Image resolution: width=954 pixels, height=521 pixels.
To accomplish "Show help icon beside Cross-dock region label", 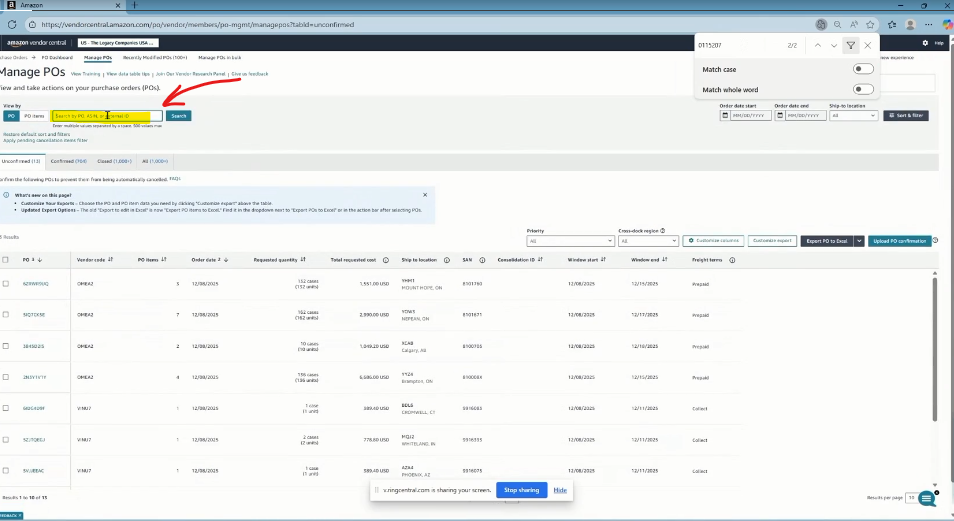I will click(663, 231).
